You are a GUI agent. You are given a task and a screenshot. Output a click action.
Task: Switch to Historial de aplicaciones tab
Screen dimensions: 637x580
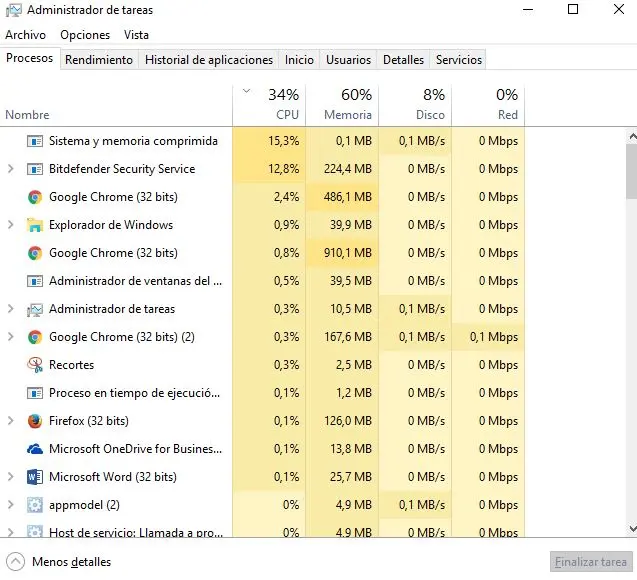point(209,60)
